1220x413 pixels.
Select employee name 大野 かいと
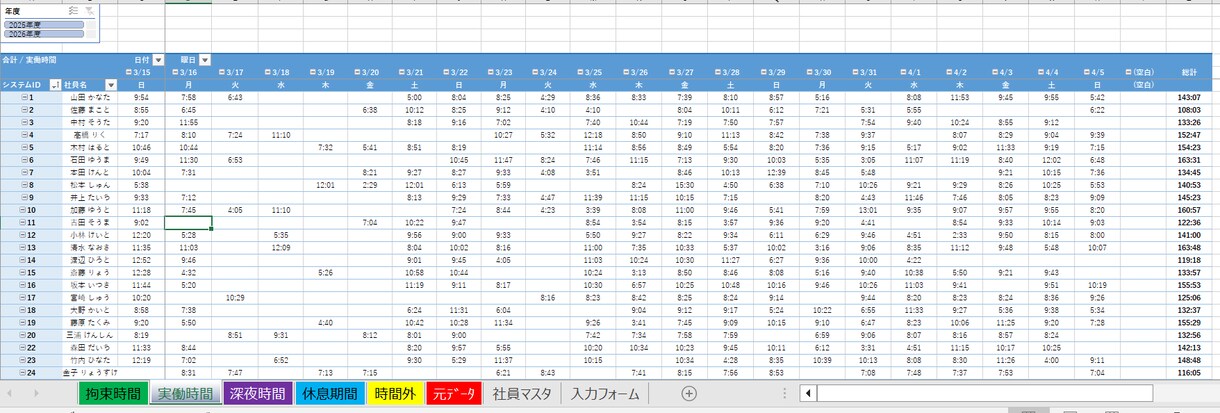90,310
